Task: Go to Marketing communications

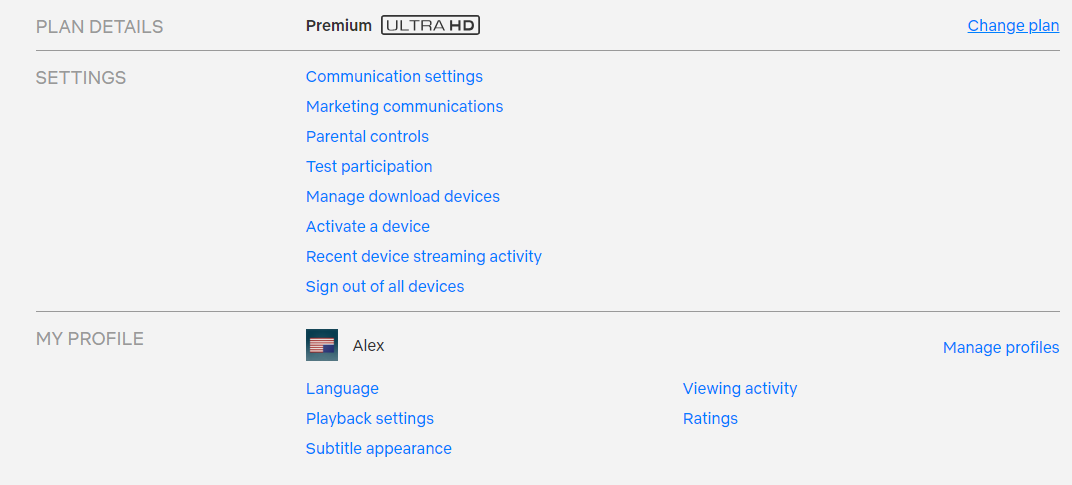Action: (404, 107)
